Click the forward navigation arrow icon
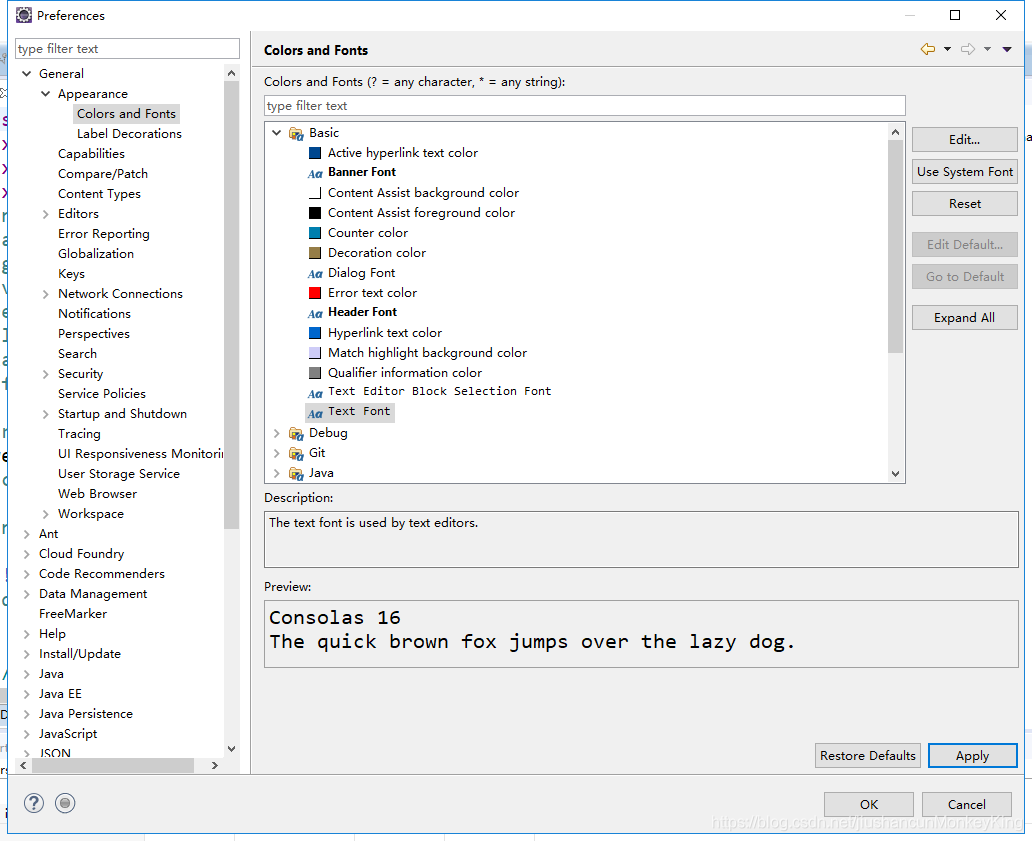The image size is (1032, 841). click(968, 49)
